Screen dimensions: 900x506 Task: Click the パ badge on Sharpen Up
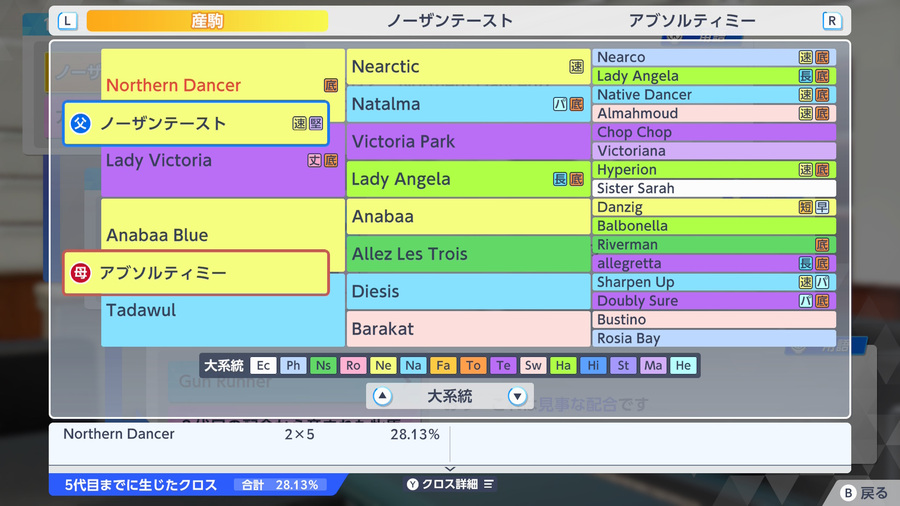coord(822,282)
